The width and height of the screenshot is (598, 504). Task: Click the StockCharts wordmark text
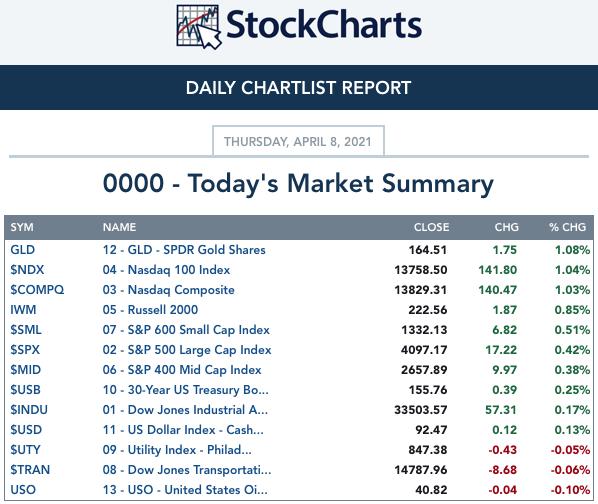324,25
